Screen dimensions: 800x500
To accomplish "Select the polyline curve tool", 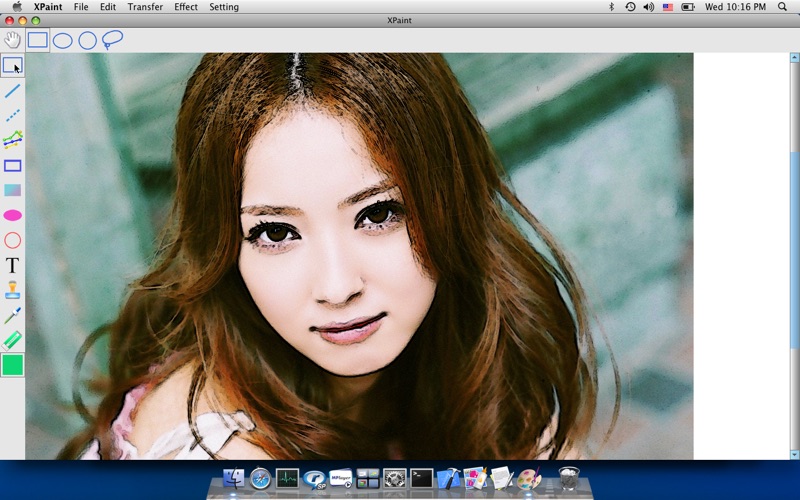I will coord(12,140).
